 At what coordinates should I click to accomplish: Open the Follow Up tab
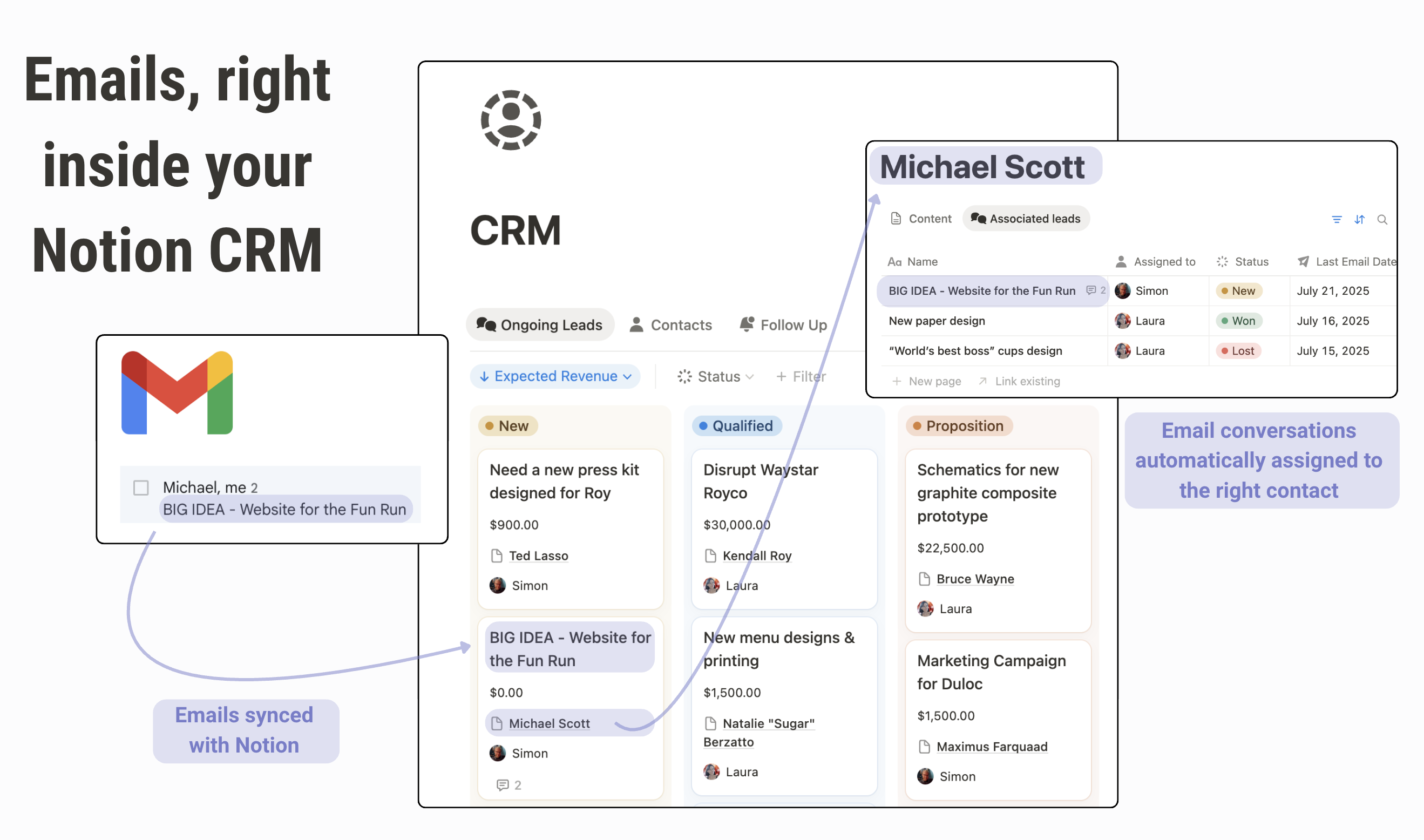pyautogui.click(x=783, y=325)
